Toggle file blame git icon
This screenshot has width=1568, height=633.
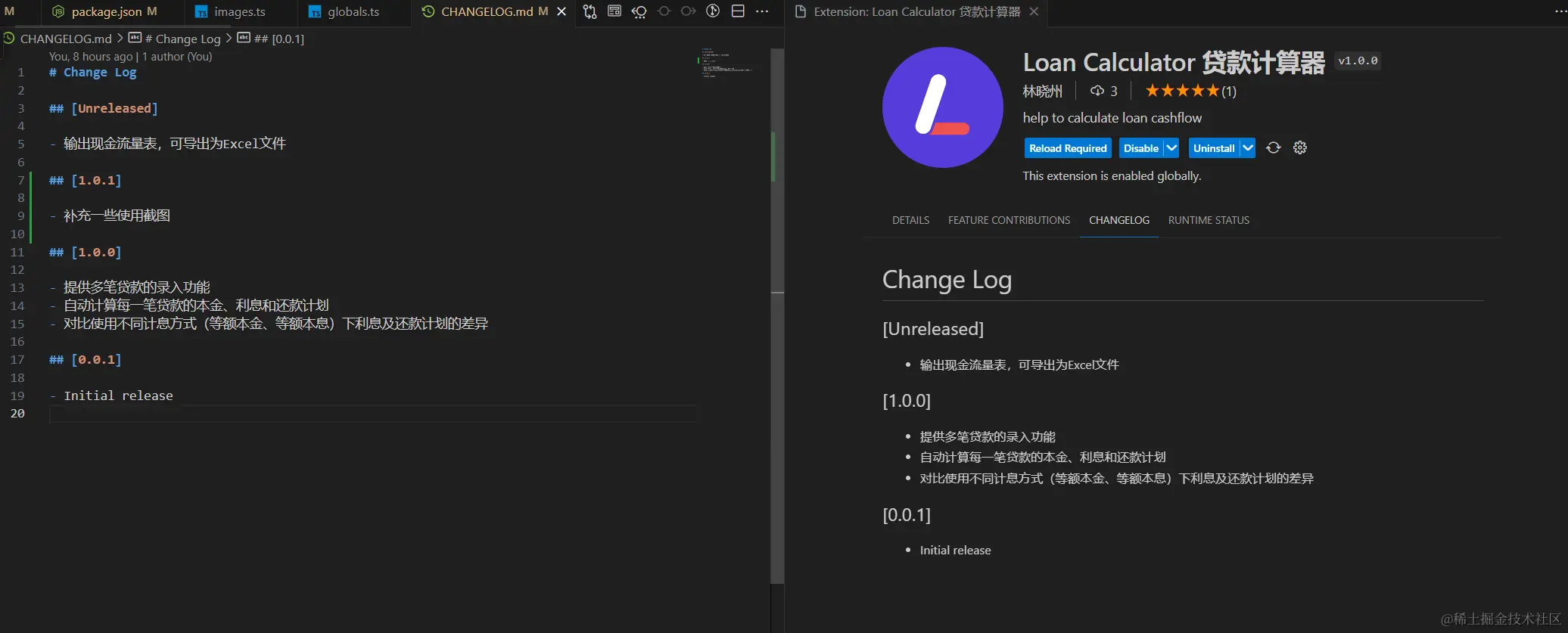point(713,11)
